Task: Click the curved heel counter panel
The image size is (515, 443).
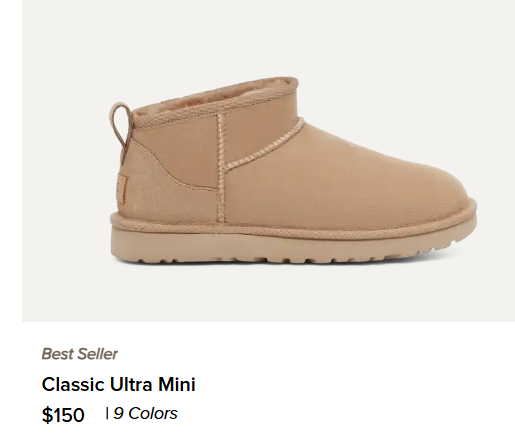Action: click(160, 187)
